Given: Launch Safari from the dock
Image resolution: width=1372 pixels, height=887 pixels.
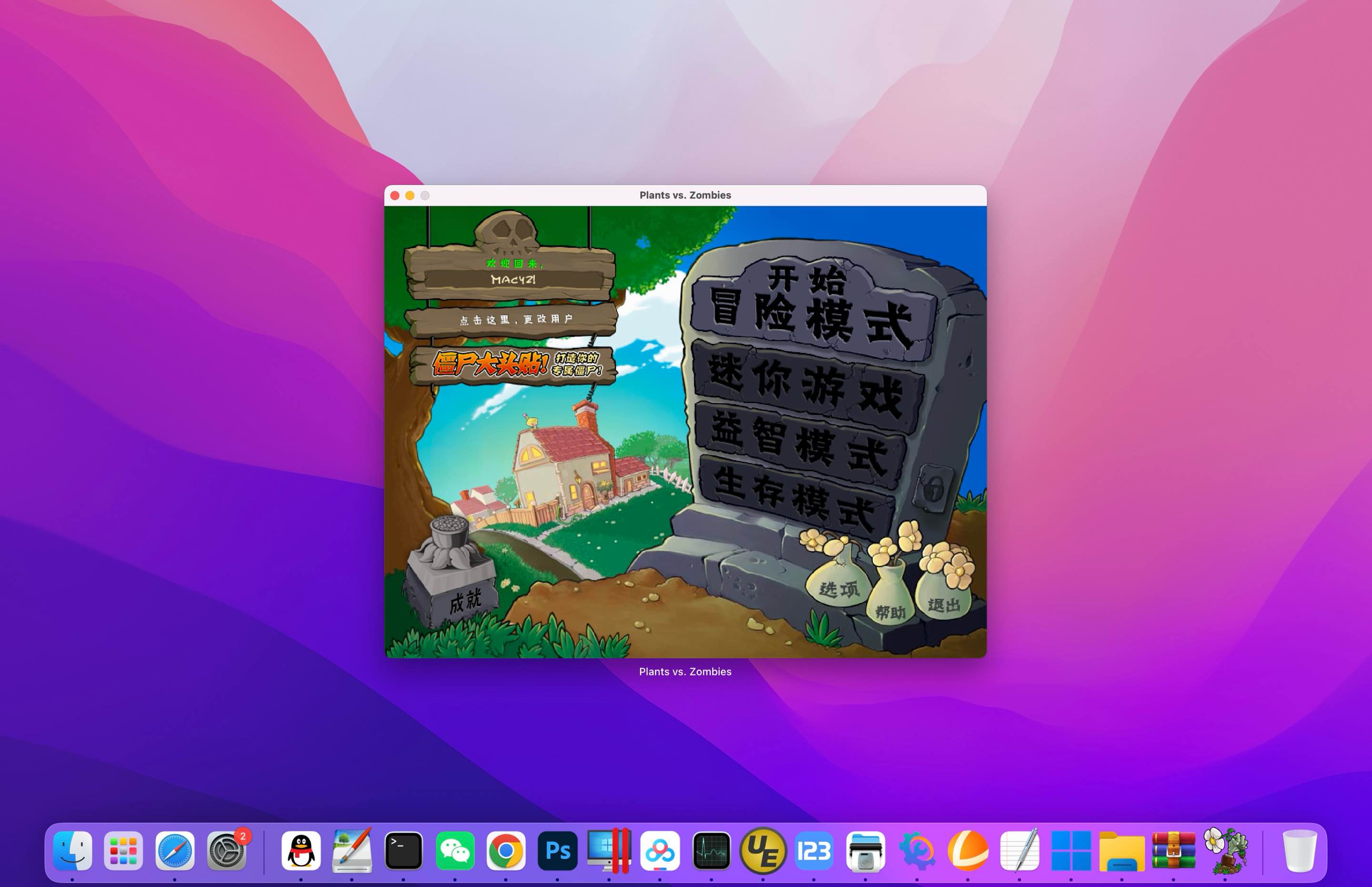Looking at the screenshot, I should (x=174, y=851).
